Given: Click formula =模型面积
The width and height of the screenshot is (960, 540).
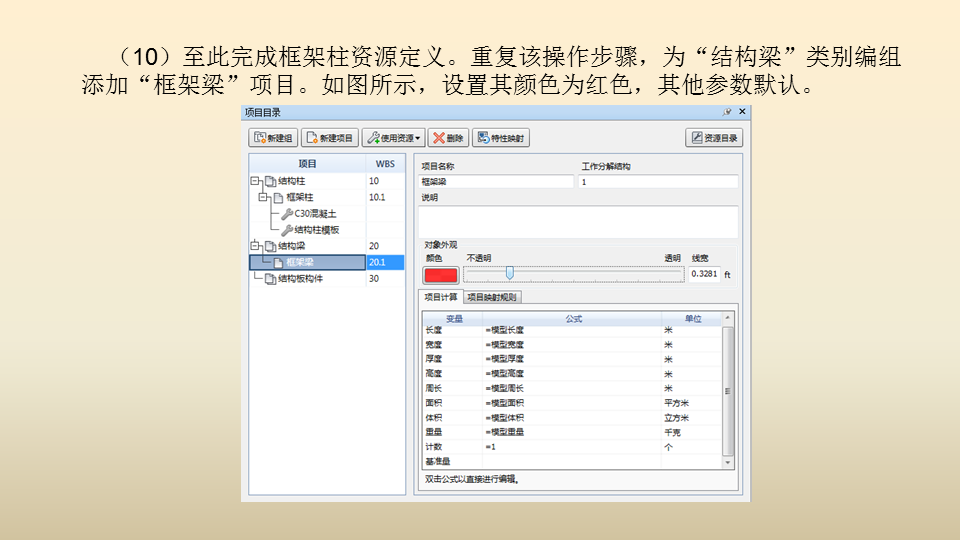Looking at the screenshot, I should [505, 403].
